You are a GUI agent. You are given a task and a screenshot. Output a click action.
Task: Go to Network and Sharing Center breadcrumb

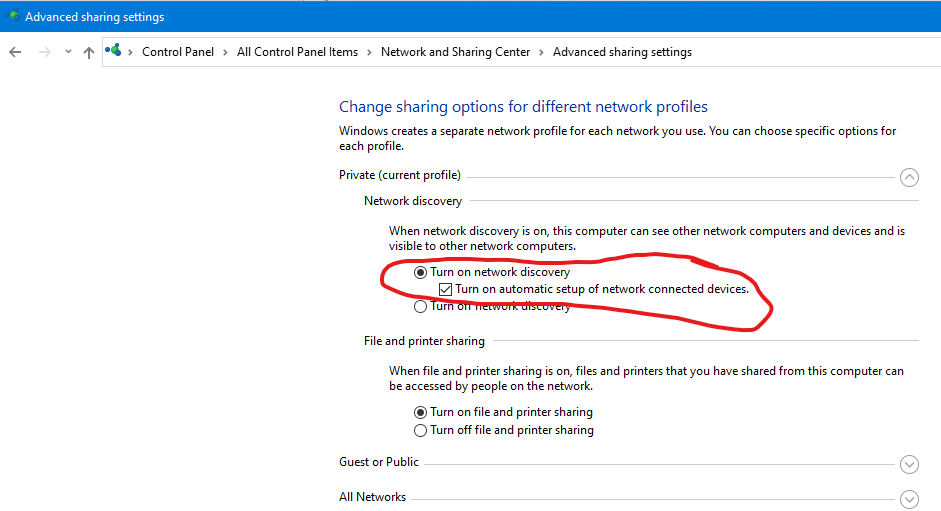[x=455, y=52]
